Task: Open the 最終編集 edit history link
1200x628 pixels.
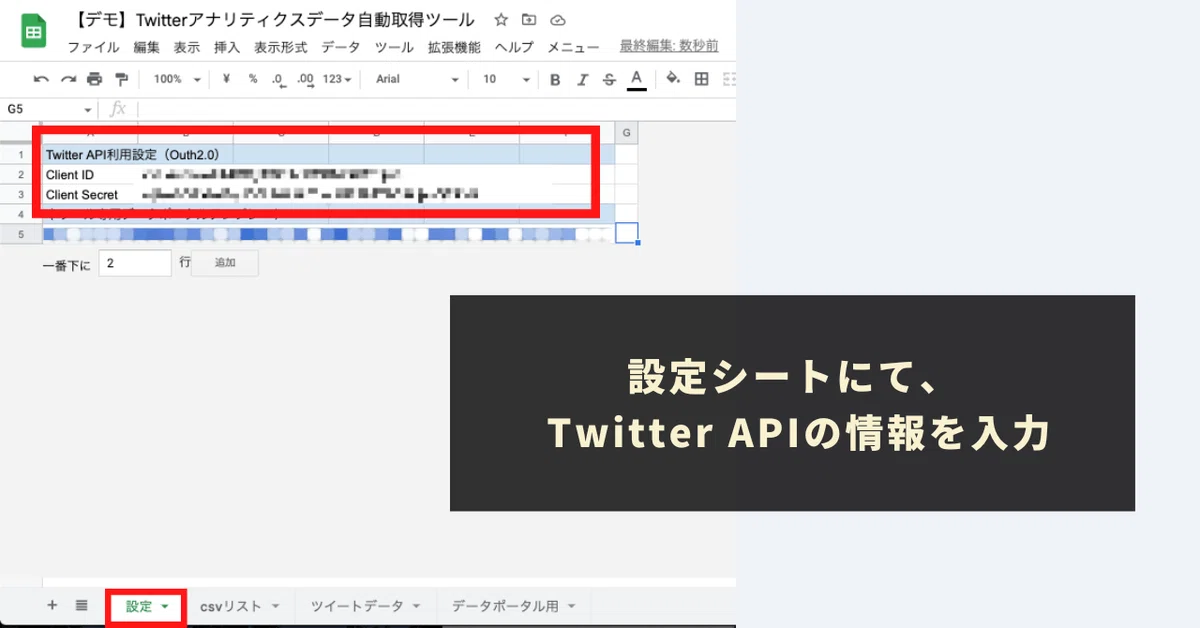Action: point(668,46)
